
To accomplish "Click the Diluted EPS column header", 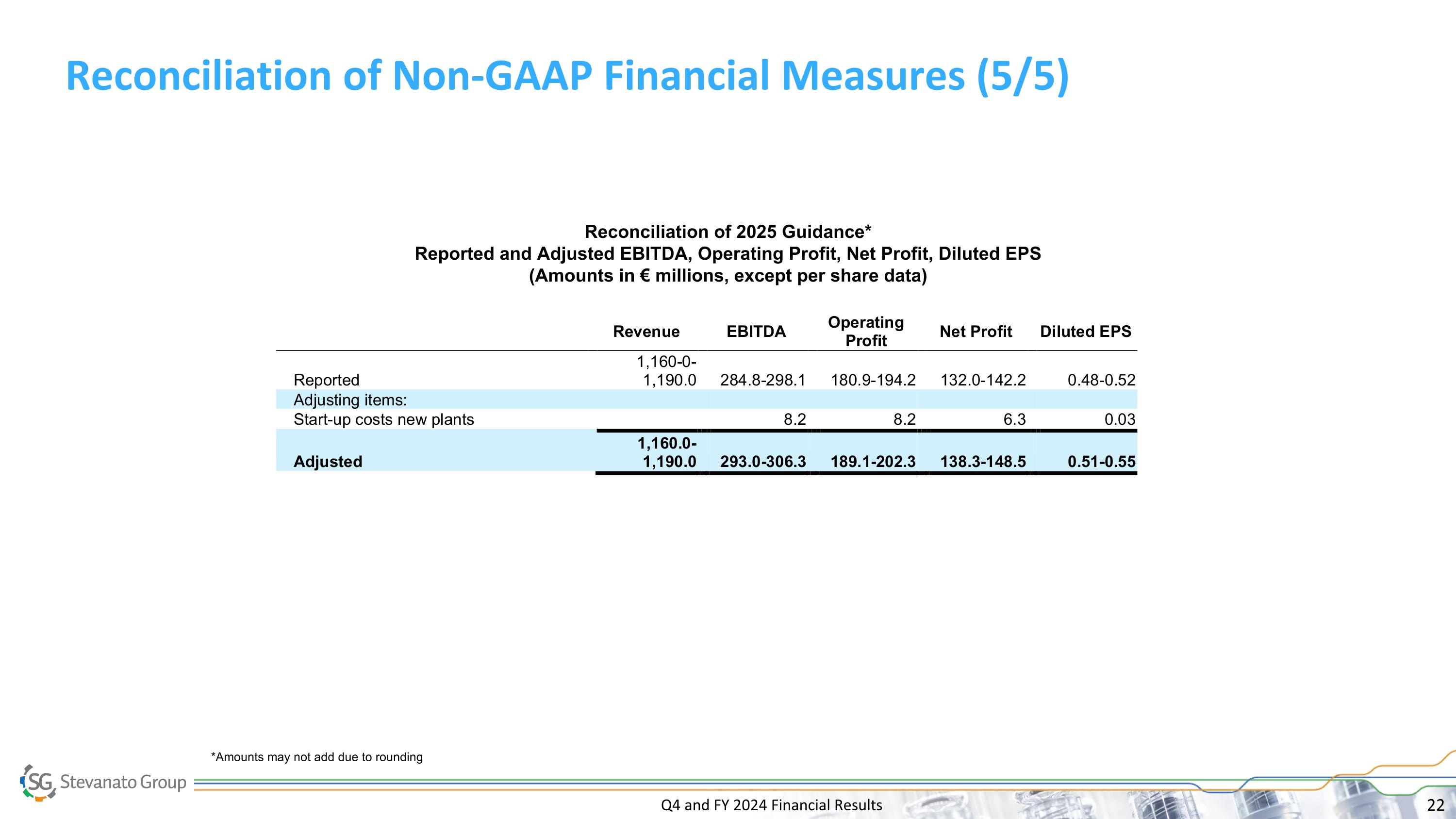I will pos(1086,331).
